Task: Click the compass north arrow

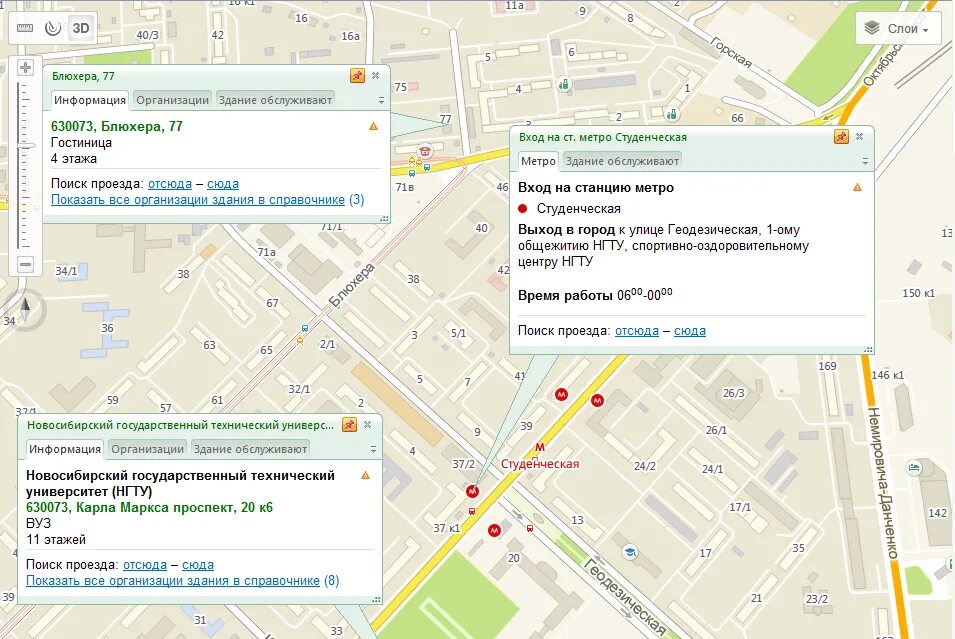Action: pyautogui.click(x=25, y=306)
